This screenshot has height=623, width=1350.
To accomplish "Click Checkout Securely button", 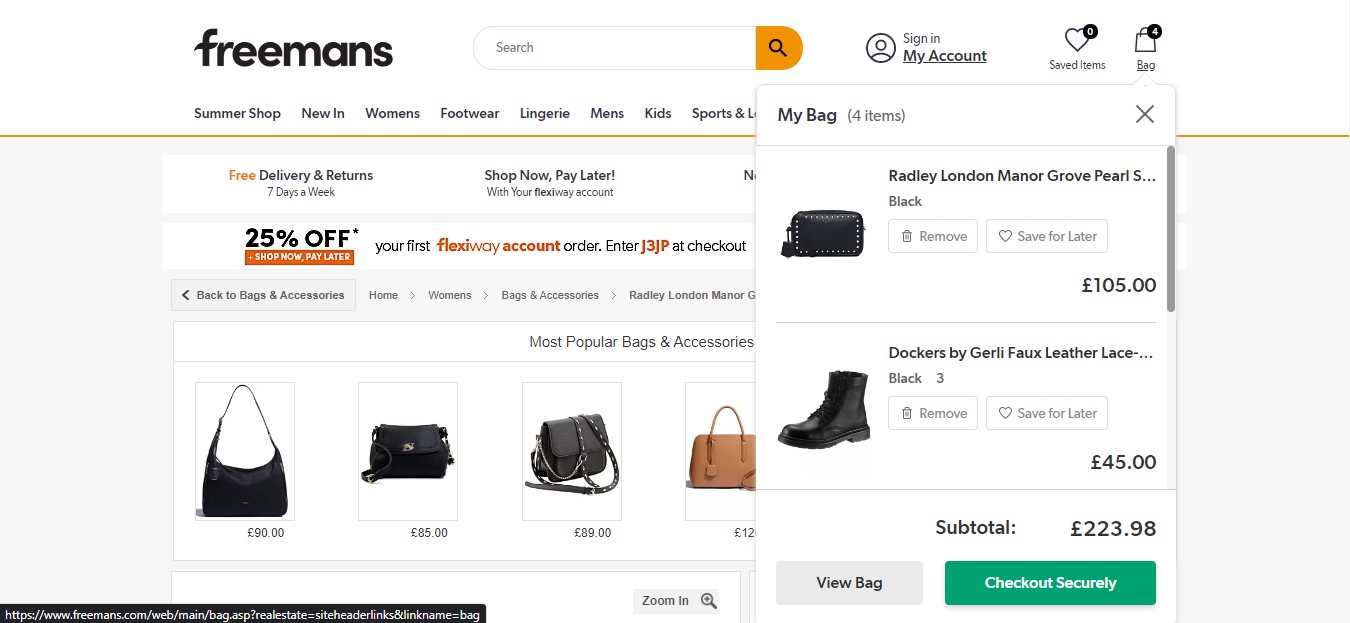I will pos(1050,583).
